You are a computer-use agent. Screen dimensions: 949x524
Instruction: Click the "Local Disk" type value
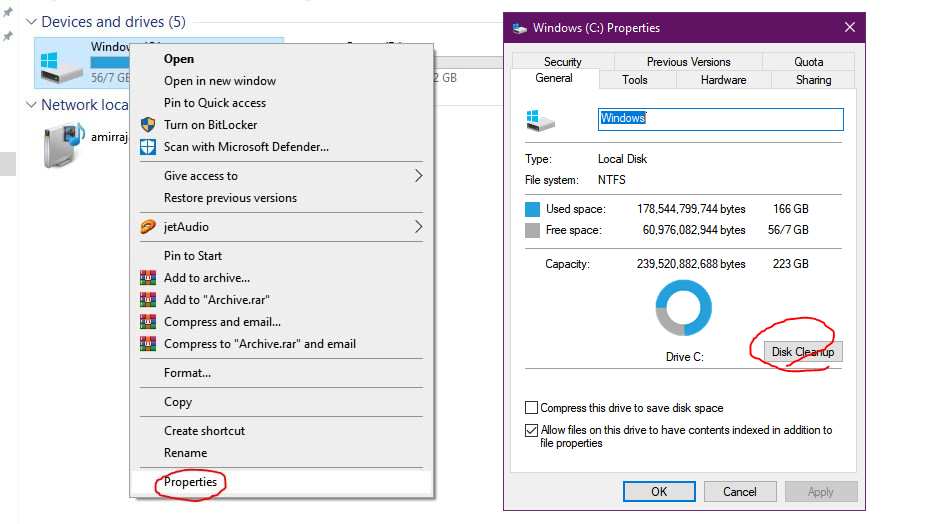(x=622, y=159)
